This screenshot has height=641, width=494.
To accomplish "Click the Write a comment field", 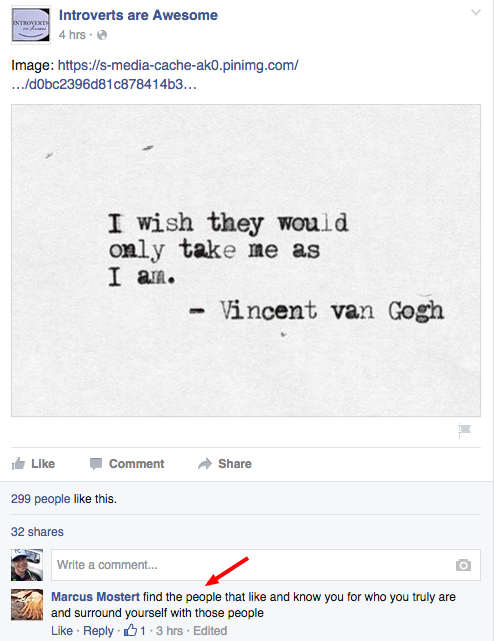I will [265, 565].
